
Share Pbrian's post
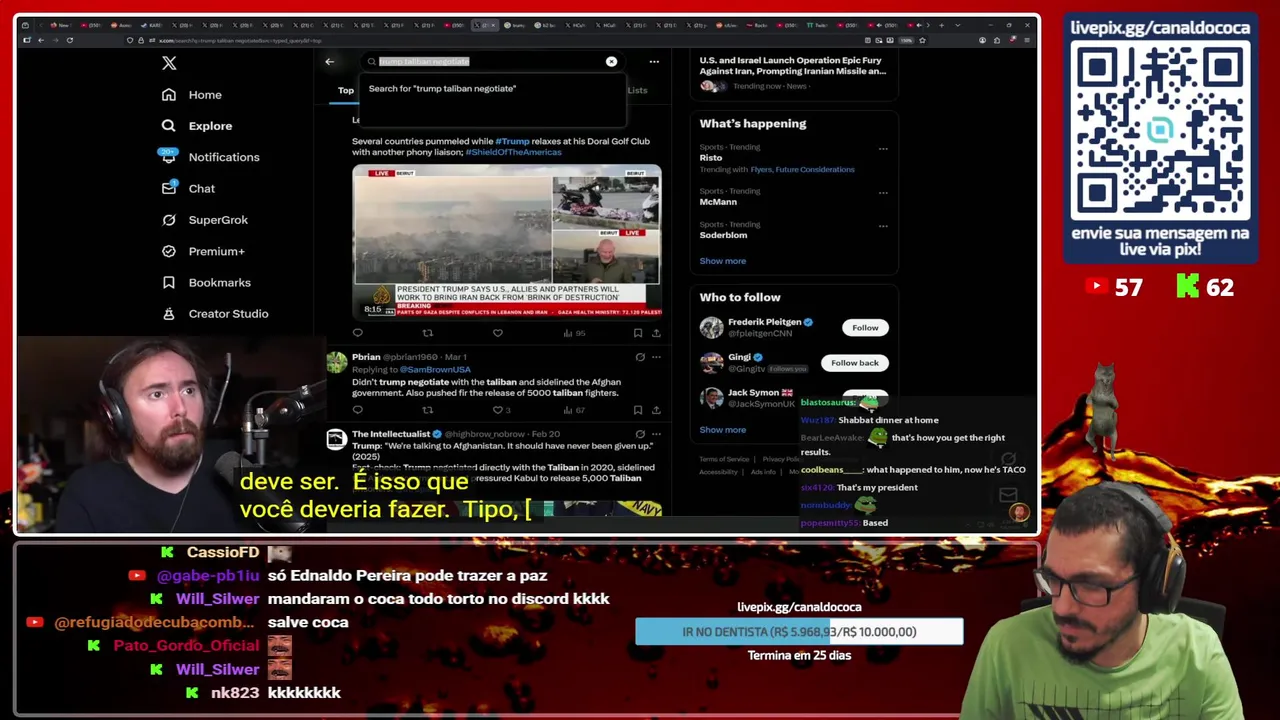pos(656,410)
